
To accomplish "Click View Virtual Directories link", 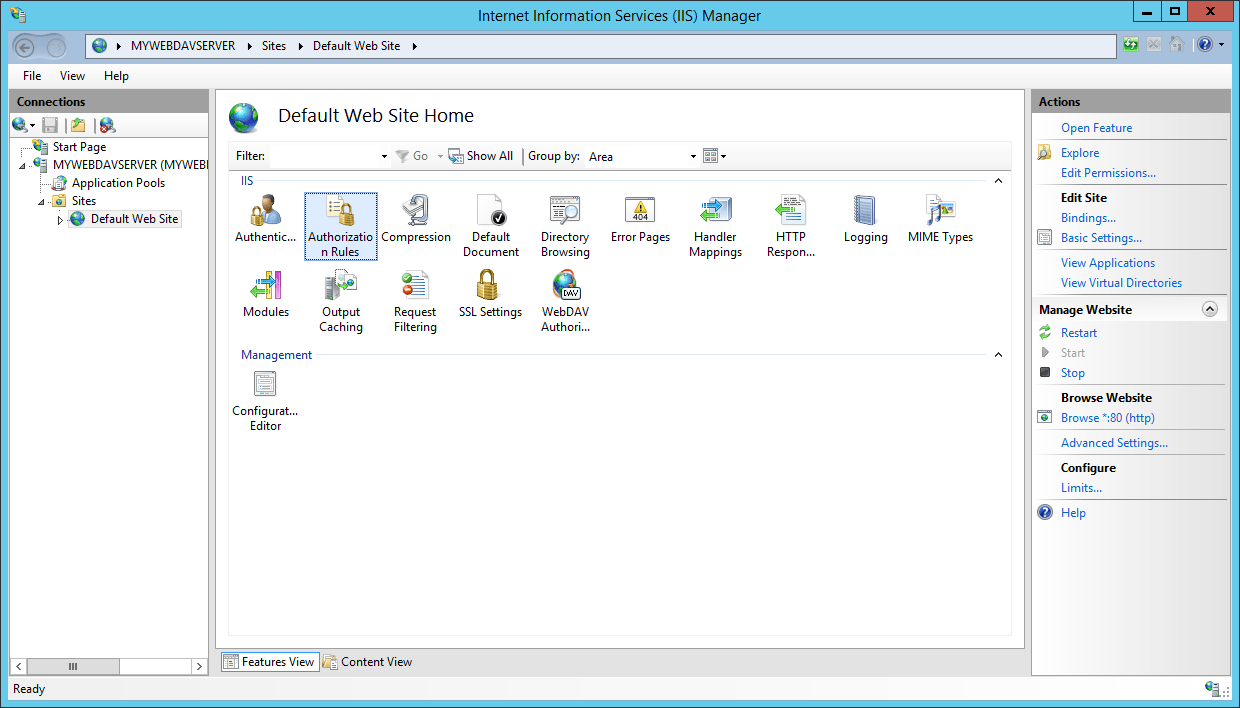I will click(x=1121, y=283).
